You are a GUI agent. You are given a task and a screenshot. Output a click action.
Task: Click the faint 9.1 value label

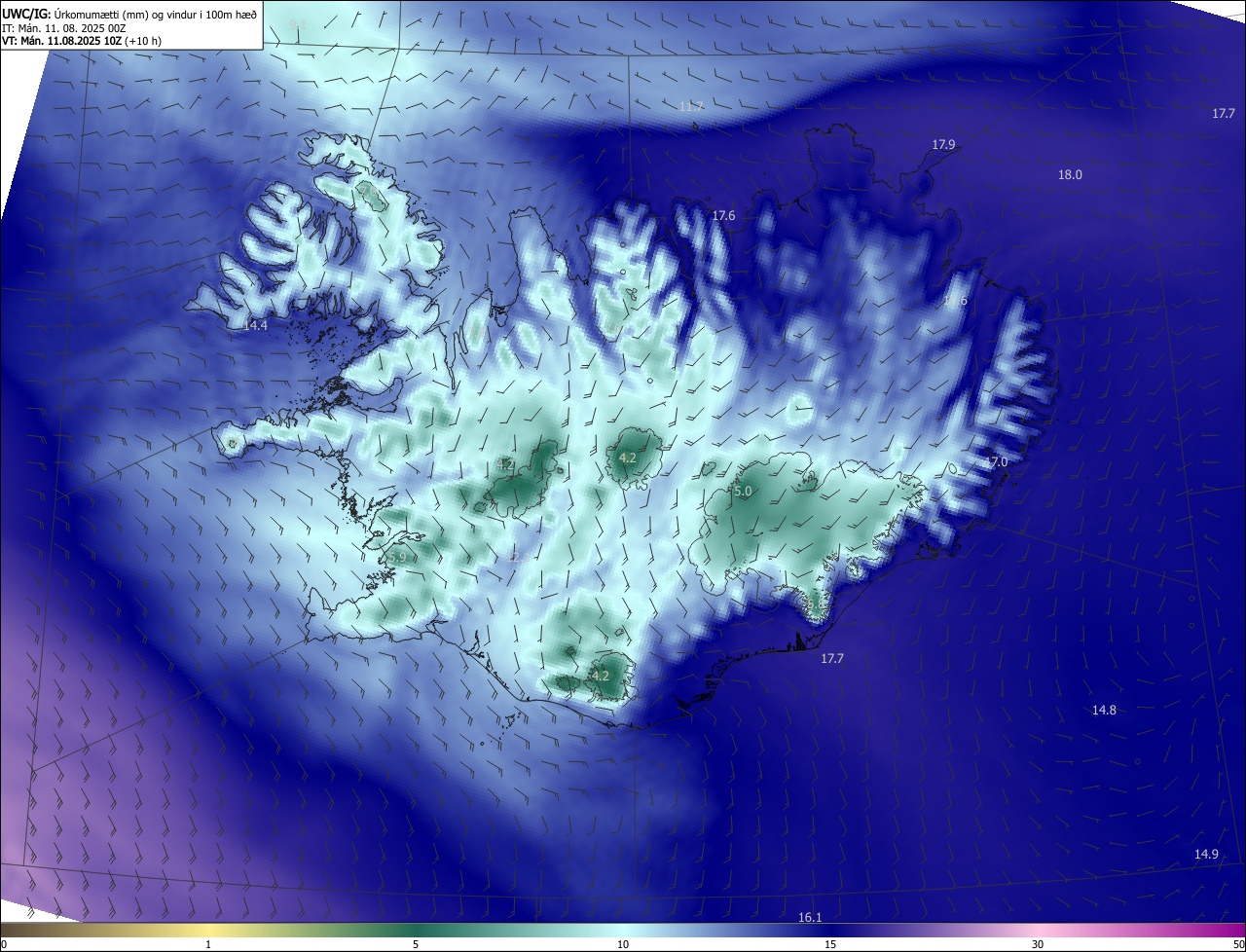pos(298,24)
